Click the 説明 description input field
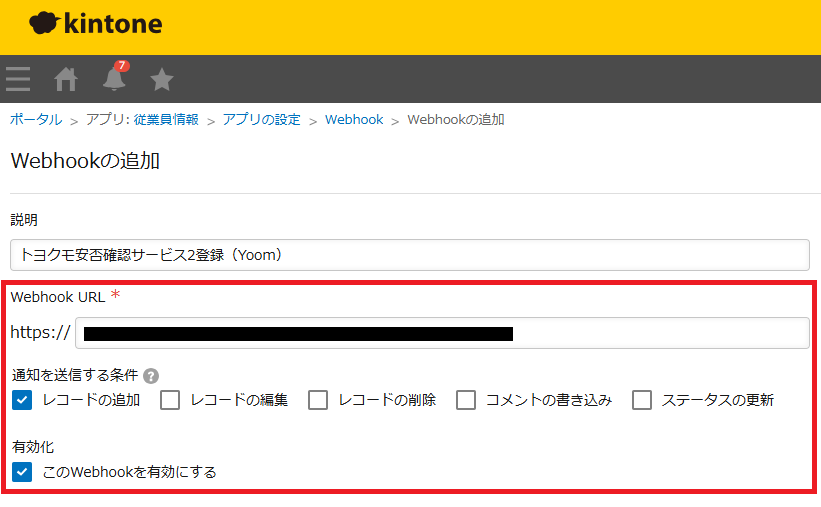Viewport: 821px width, 507px height. coord(410,255)
